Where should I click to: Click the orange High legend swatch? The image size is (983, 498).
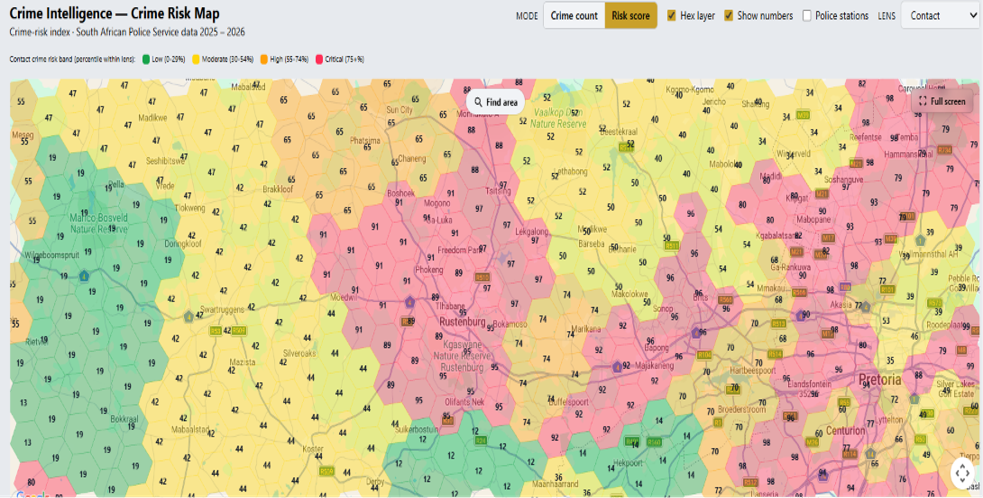(264, 59)
